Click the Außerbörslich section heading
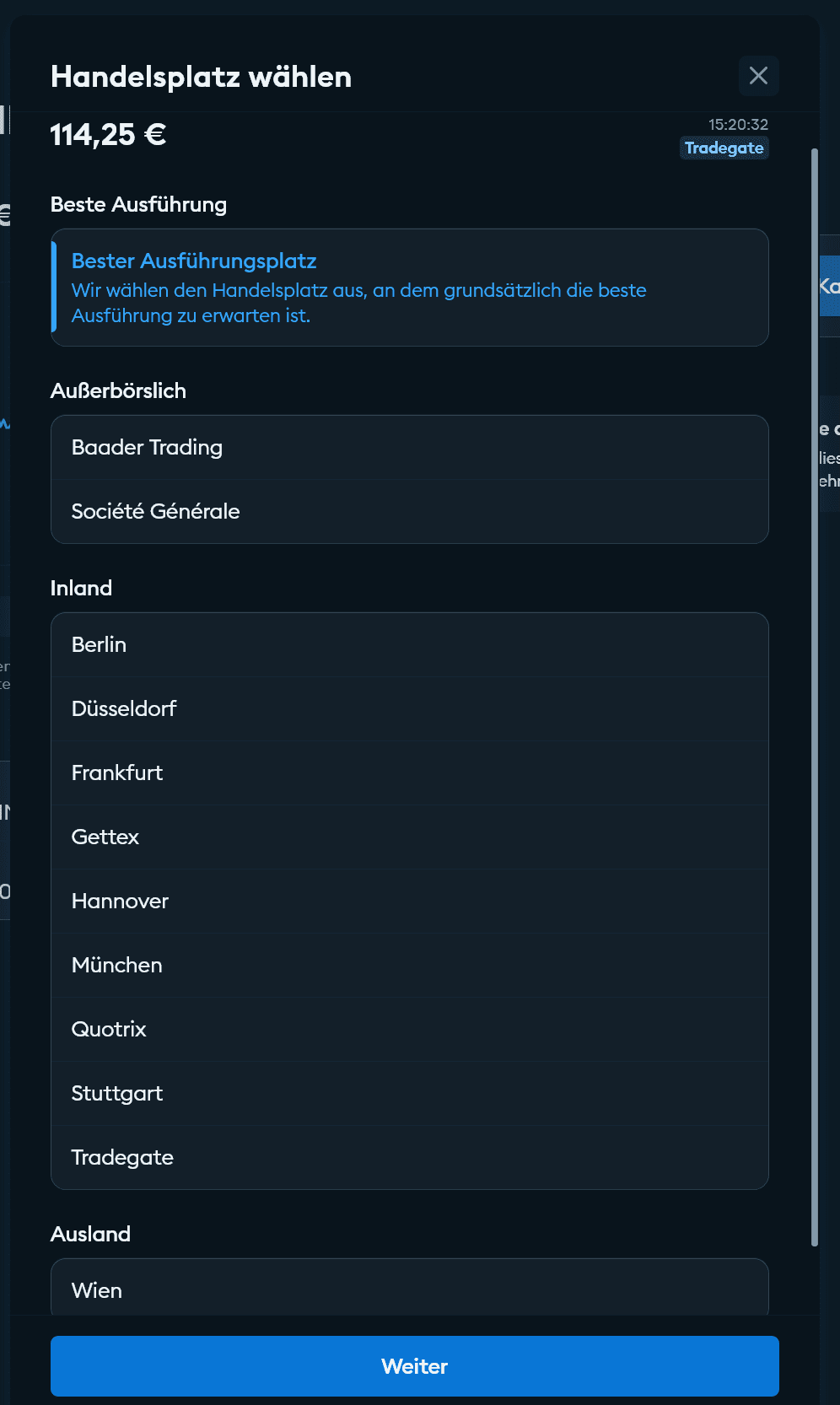Image resolution: width=840 pixels, height=1405 pixels. click(118, 390)
